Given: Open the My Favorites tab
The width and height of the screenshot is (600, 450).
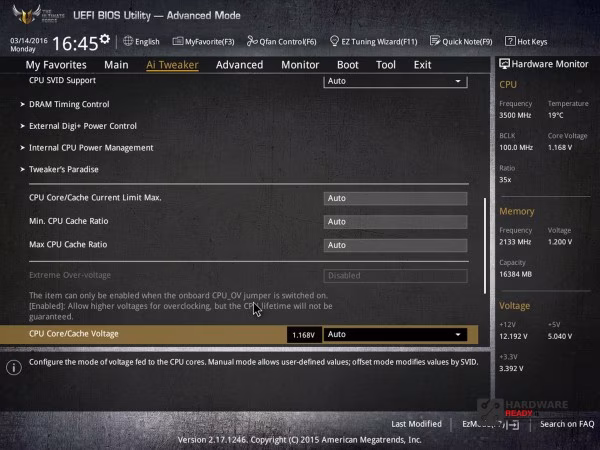Looking at the screenshot, I should (x=56, y=65).
